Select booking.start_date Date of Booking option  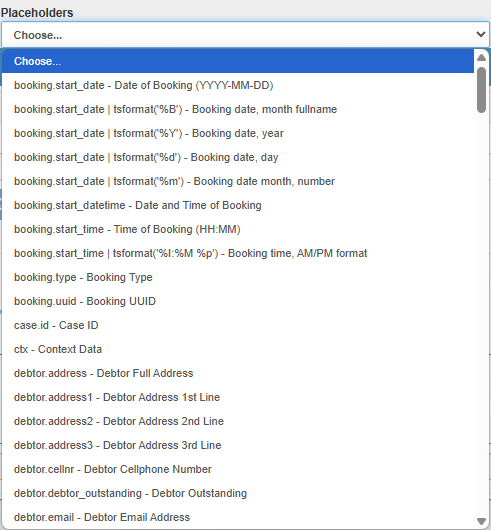click(238, 85)
